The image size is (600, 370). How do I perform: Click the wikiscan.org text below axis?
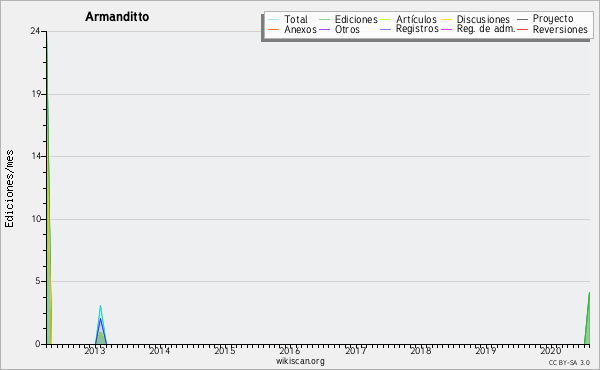coord(300,361)
